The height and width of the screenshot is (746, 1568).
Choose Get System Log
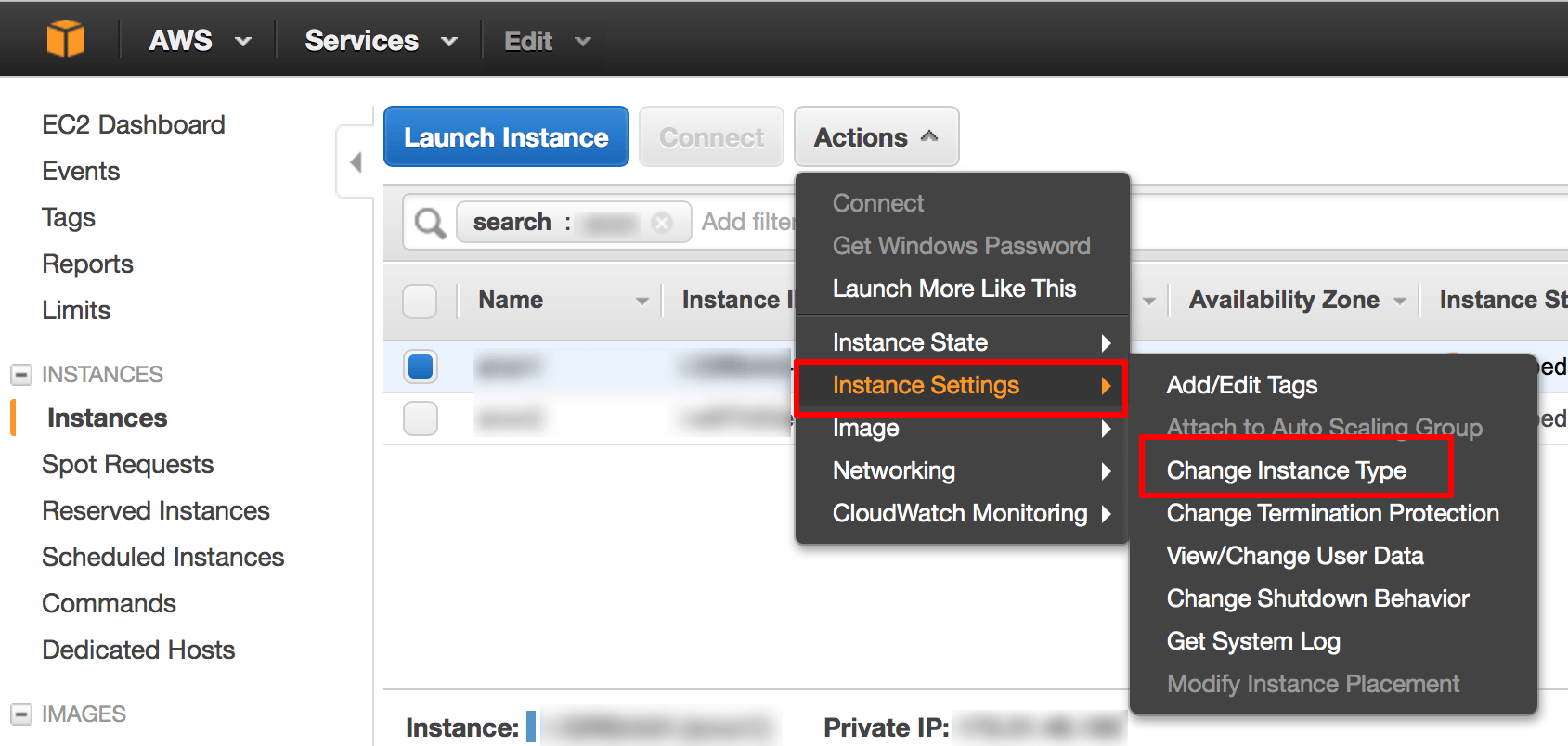tap(1253, 641)
